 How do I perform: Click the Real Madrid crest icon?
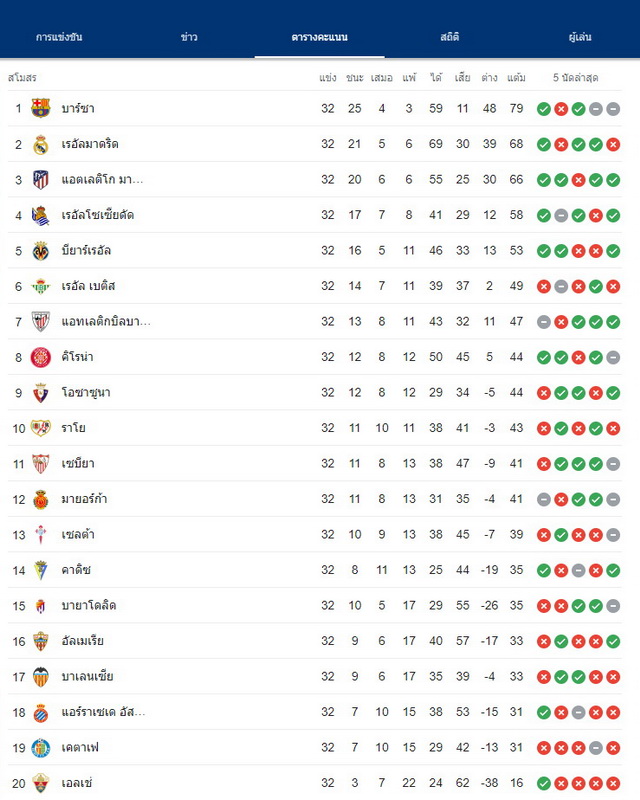(40, 144)
